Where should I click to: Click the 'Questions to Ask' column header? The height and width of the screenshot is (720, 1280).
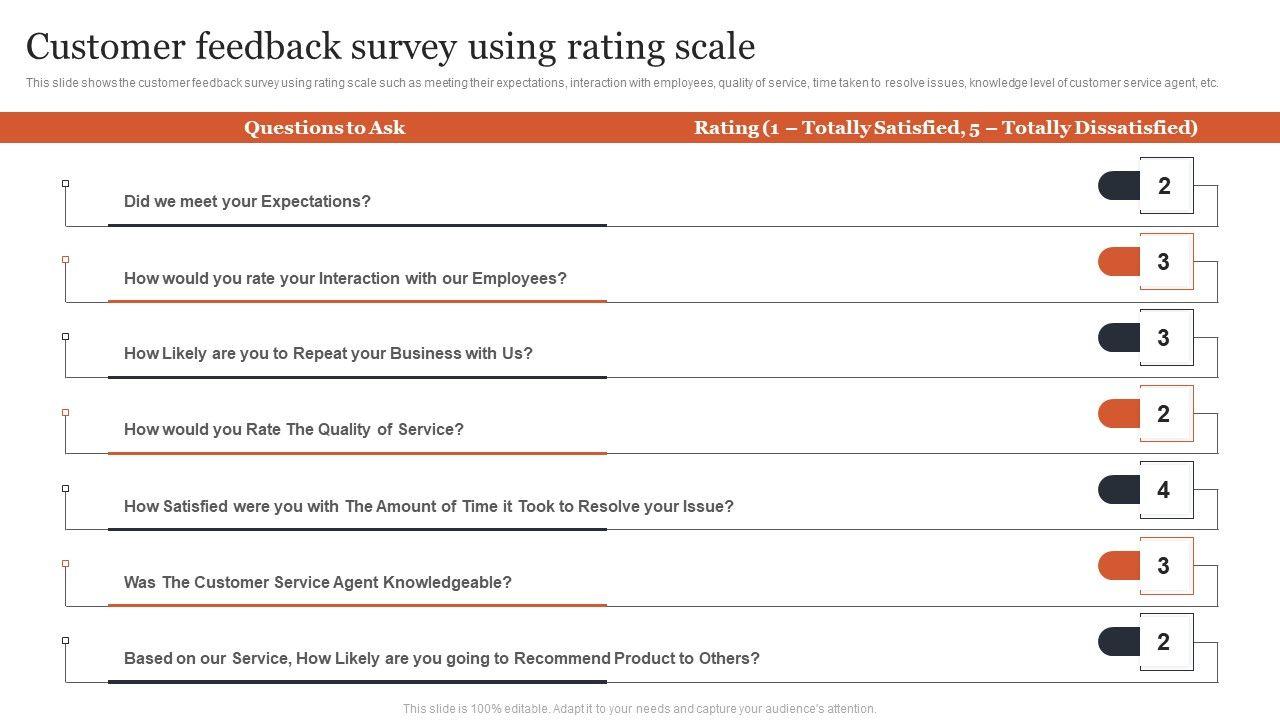(x=324, y=128)
